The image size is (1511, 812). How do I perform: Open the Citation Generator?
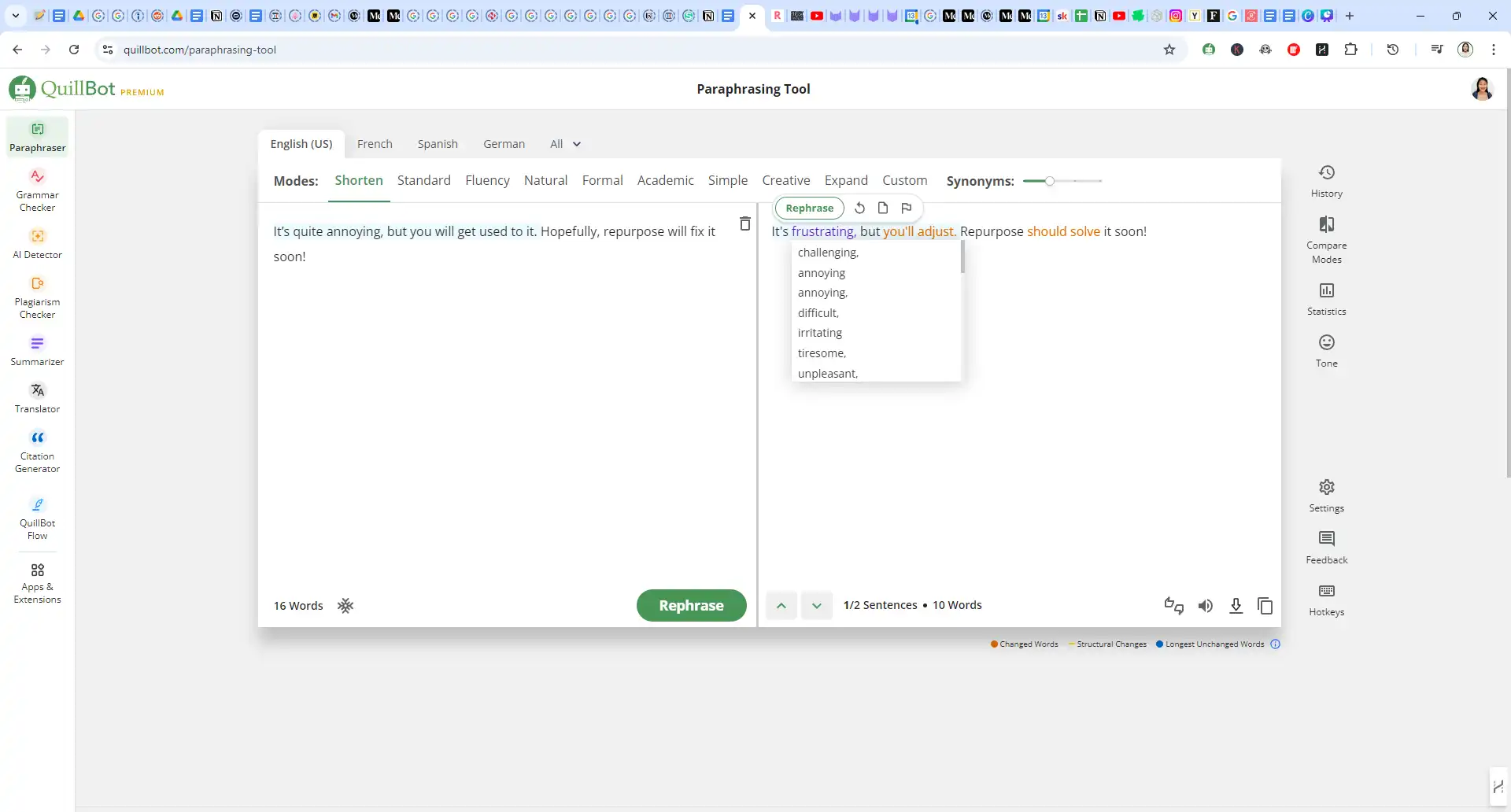pos(37,452)
